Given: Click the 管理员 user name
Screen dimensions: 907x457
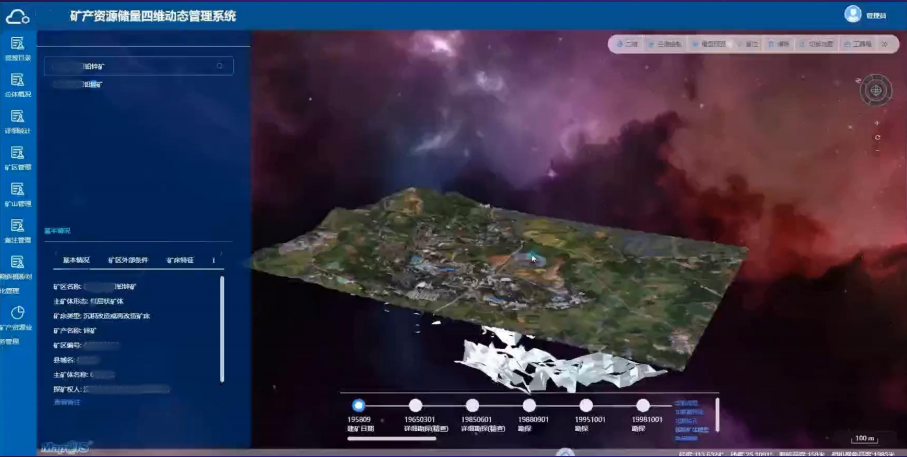Looking at the screenshot, I should (x=876, y=16).
